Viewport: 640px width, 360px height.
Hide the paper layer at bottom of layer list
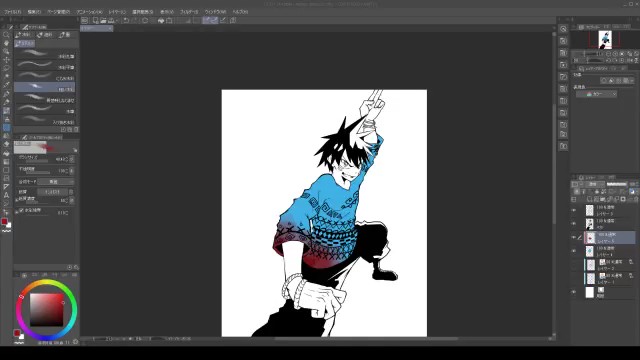click(574, 292)
